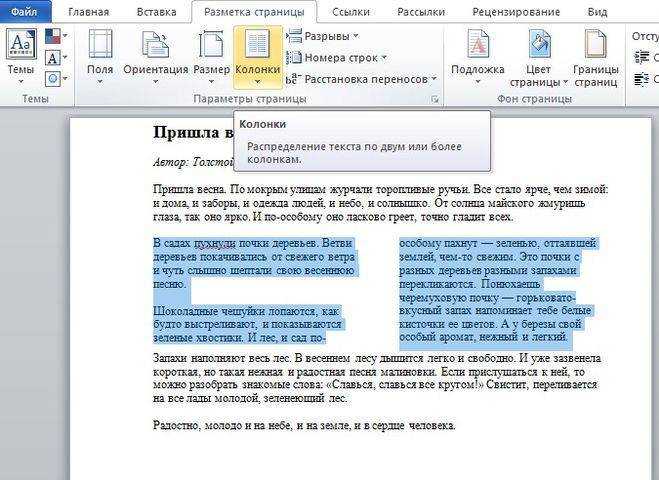Viewport: 659px width, 480px height.
Task: Switch to the Главная tab
Action: click(89, 12)
